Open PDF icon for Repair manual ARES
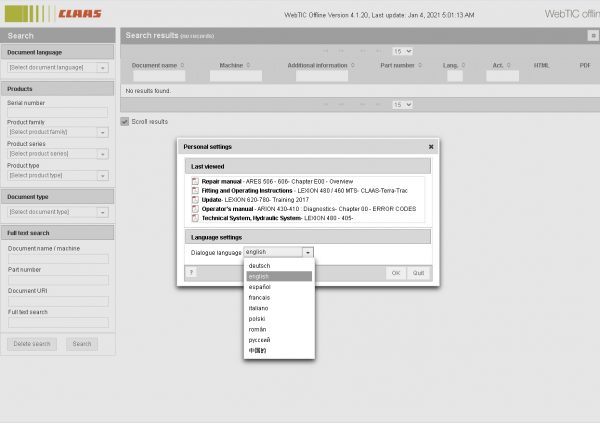The height and width of the screenshot is (423, 600). (195, 181)
